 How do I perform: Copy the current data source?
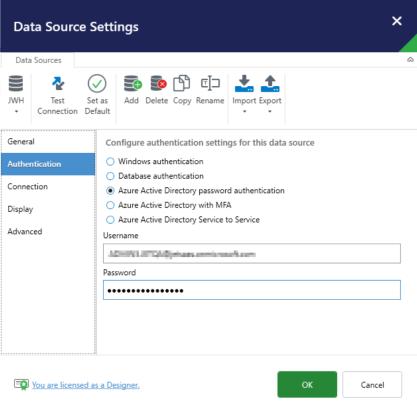182,89
